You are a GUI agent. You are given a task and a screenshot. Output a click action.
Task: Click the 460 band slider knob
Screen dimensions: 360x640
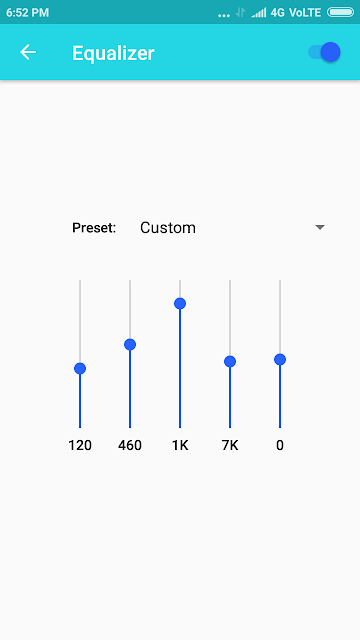pyautogui.click(x=130, y=344)
